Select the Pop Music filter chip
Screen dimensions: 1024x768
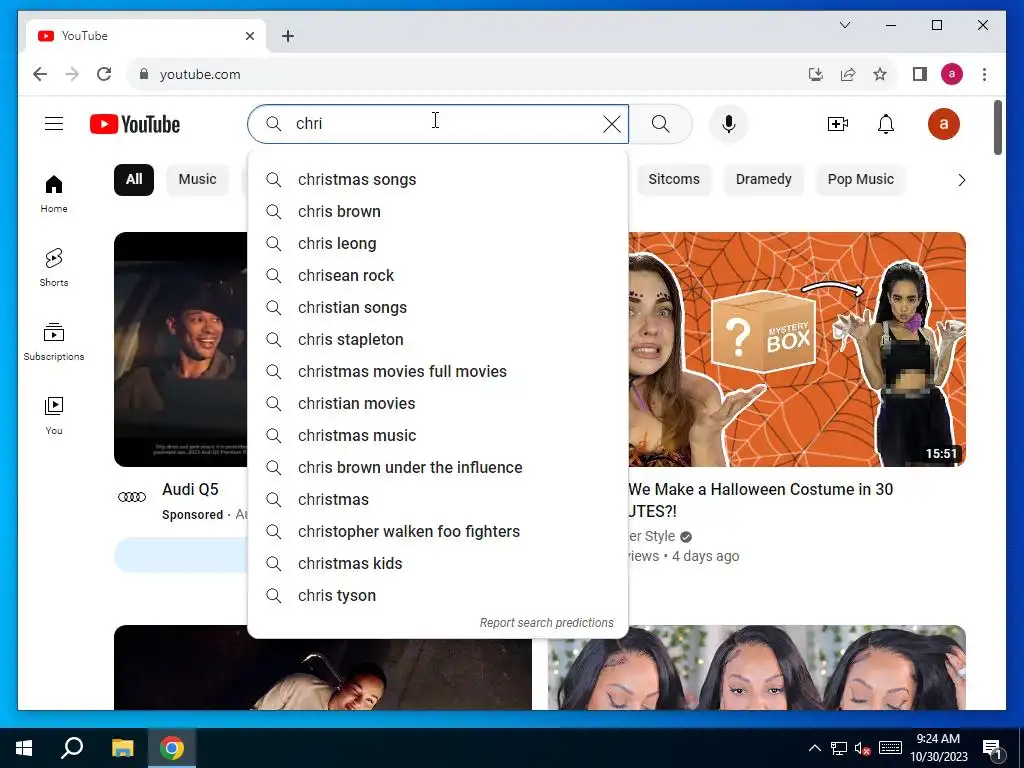click(x=860, y=180)
